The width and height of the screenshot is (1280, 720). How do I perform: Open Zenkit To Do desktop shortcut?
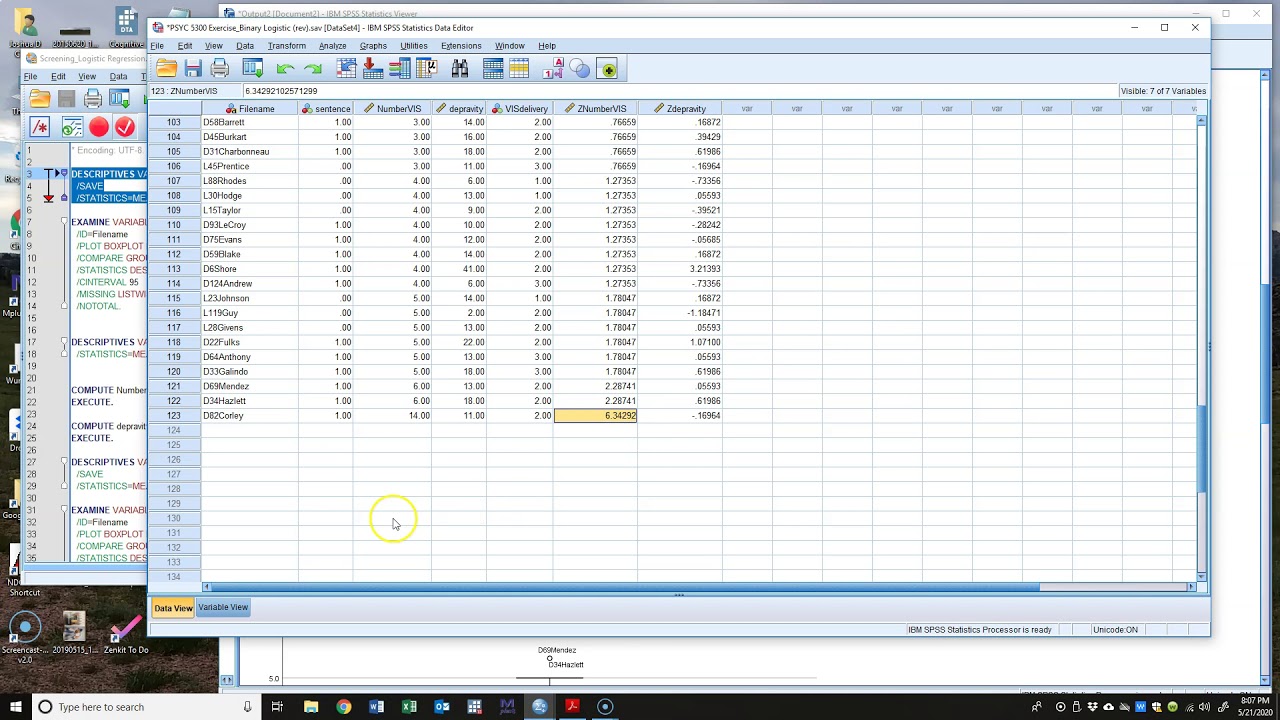(x=125, y=634)
